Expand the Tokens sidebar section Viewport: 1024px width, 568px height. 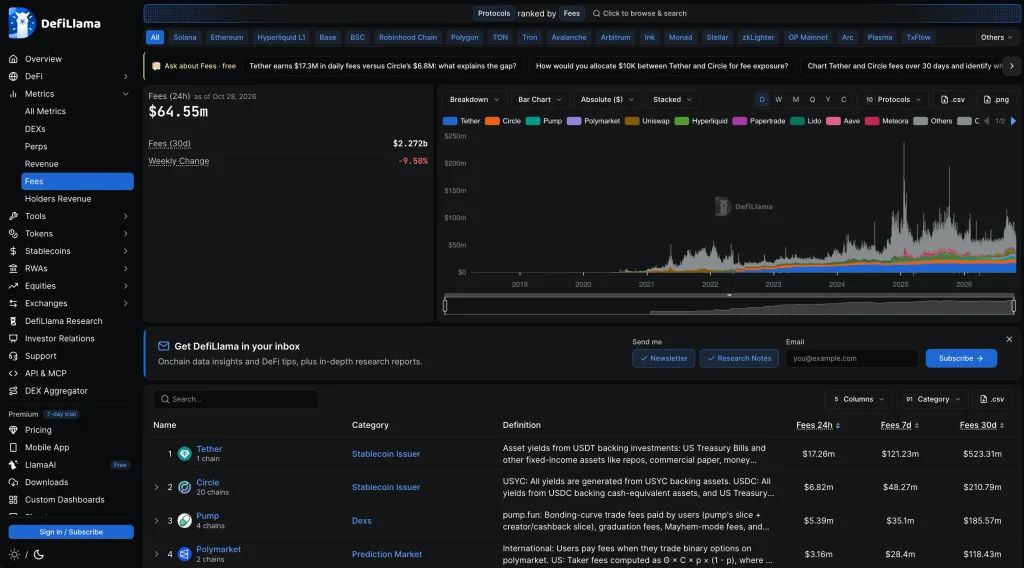pos(125,234)
